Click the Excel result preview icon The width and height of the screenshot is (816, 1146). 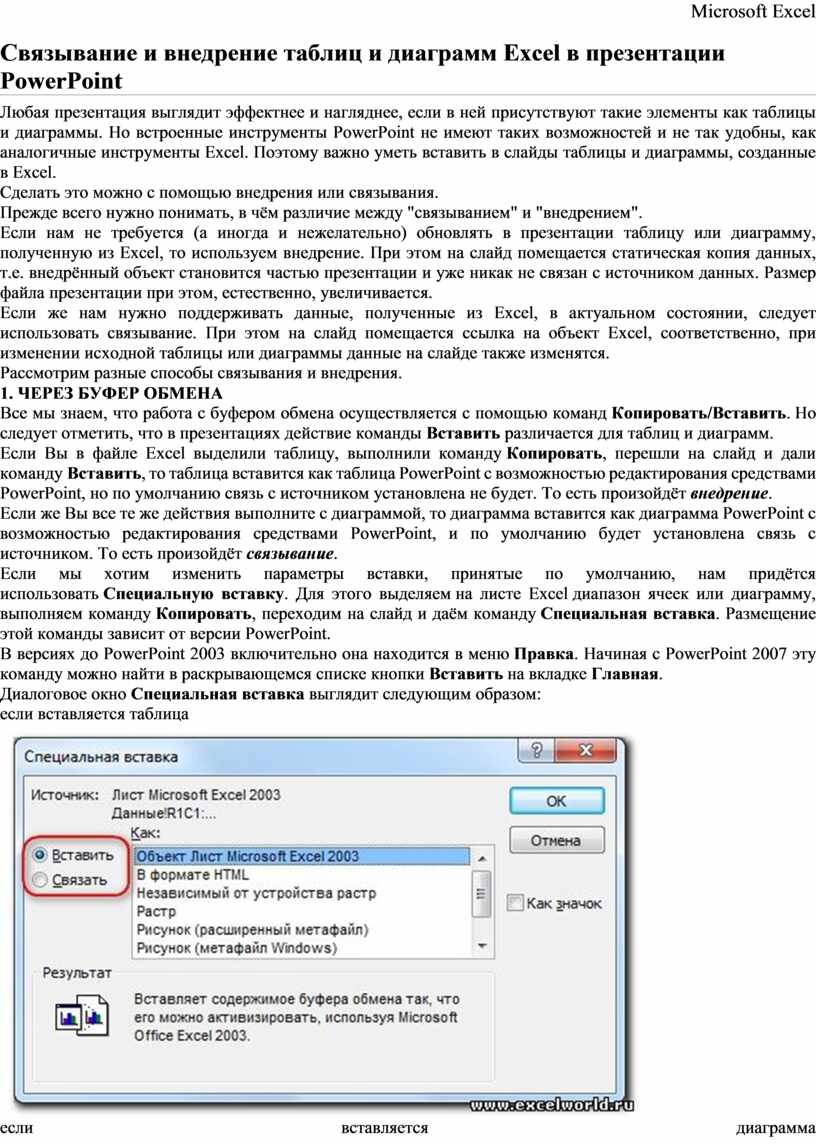(82, 1016)
